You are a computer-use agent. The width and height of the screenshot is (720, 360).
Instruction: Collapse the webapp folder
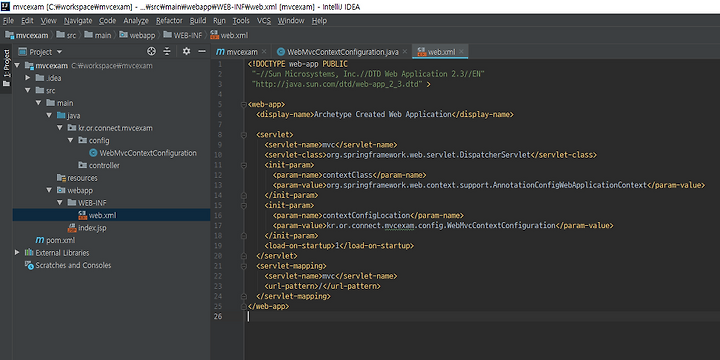pyautogui.click(x=49, y=190)
